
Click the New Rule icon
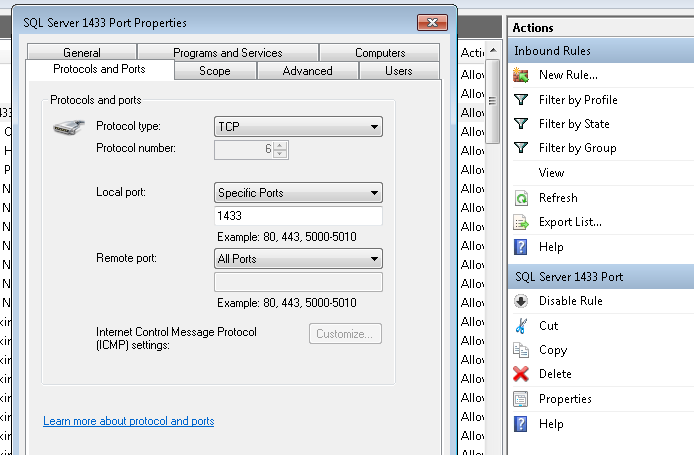click(x=521, y=75)
